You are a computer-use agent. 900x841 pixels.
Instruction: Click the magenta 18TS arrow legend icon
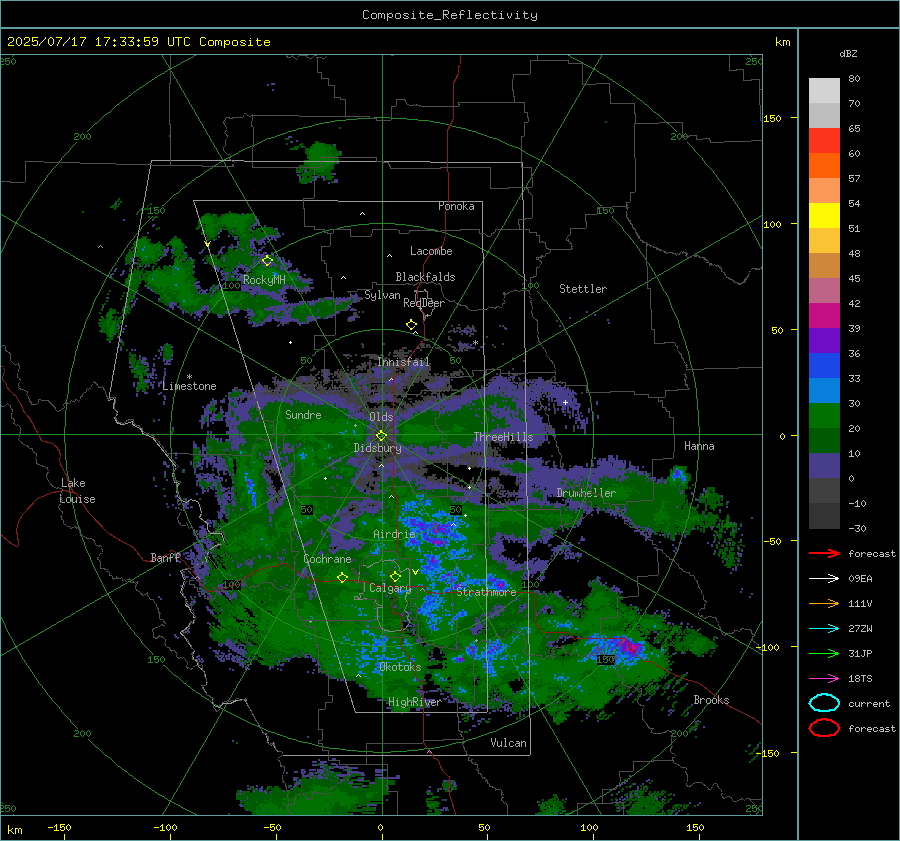tap(824, 679)
